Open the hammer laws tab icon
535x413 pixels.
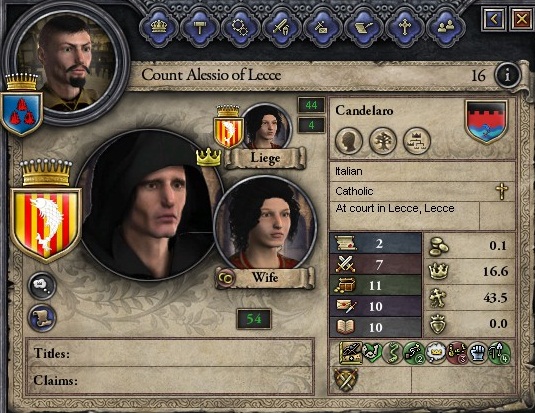click(200, 26)
